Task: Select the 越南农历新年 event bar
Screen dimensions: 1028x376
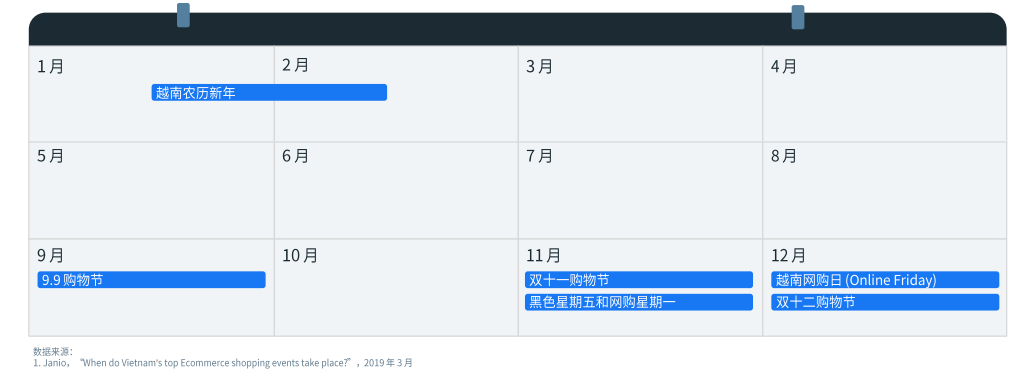Action: [x=269, y=92]
